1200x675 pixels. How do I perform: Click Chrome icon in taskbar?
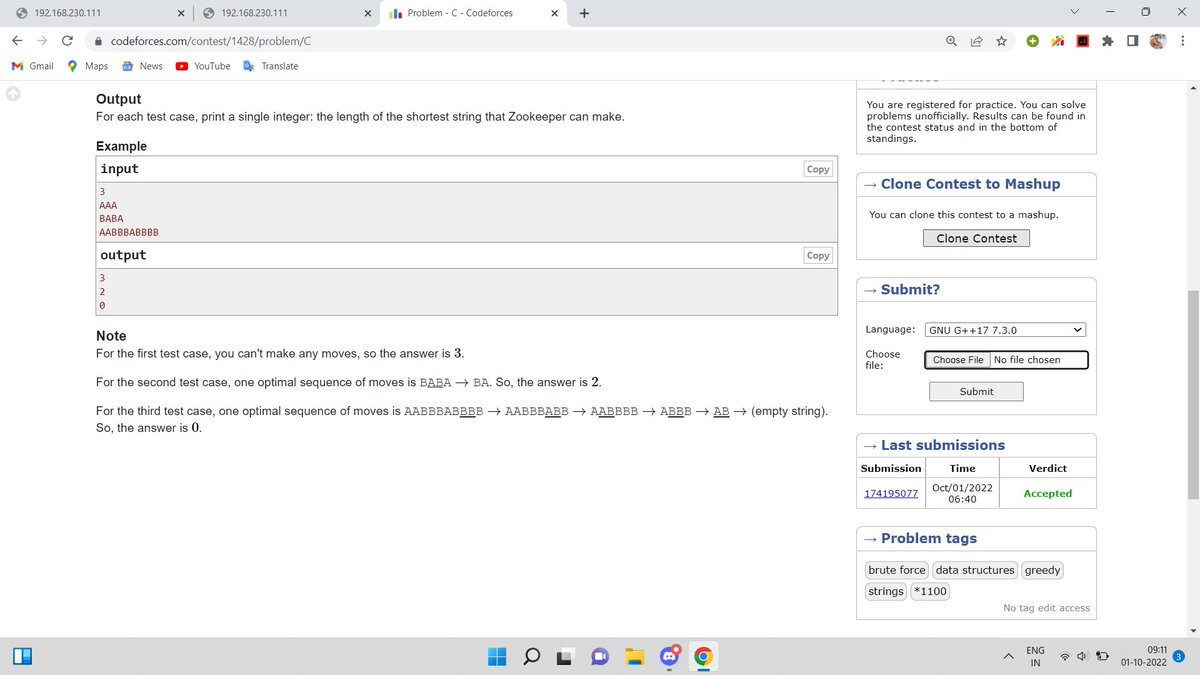click(x=703, y=657)
